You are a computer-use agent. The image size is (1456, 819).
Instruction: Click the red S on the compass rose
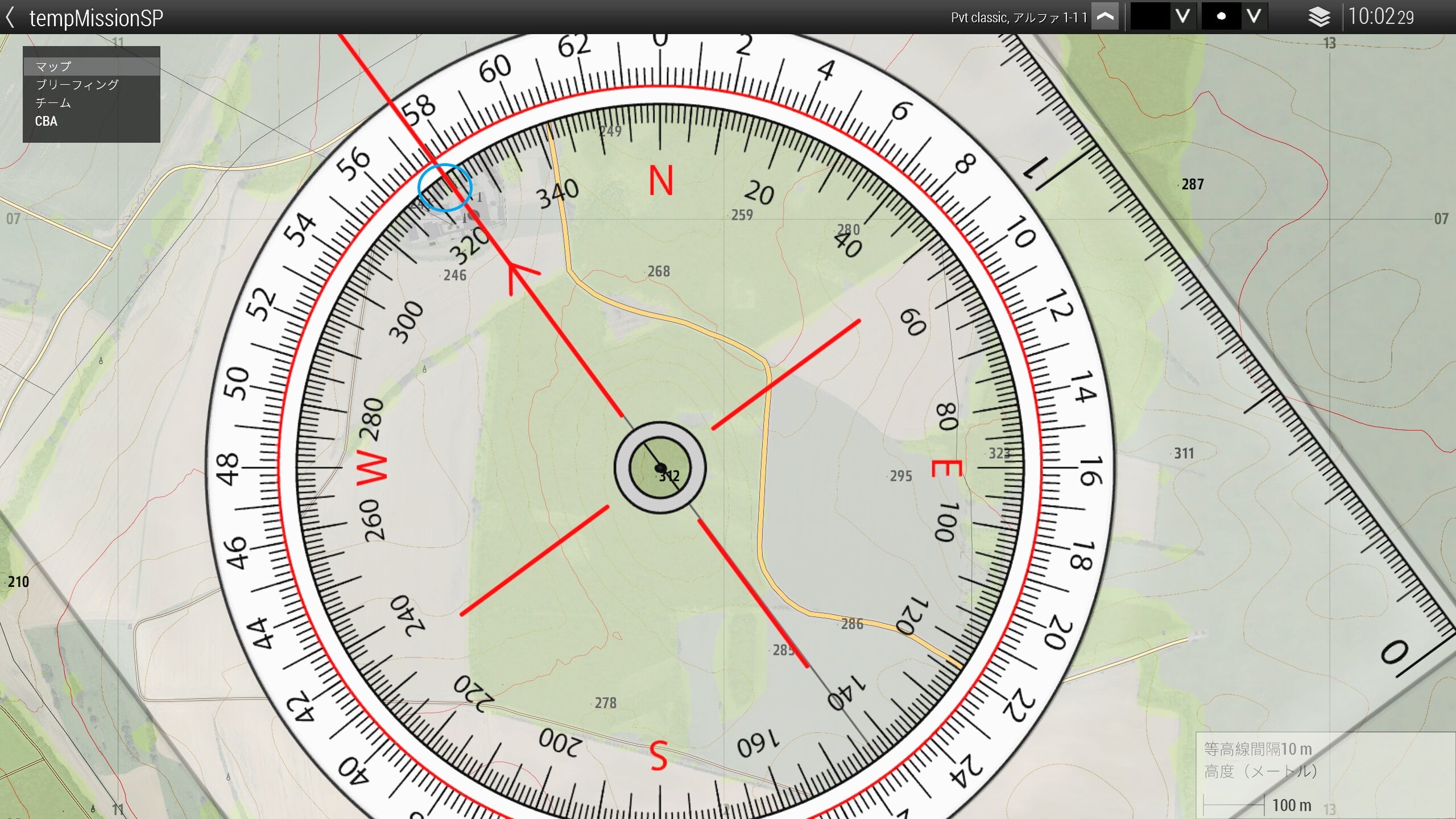659,756
